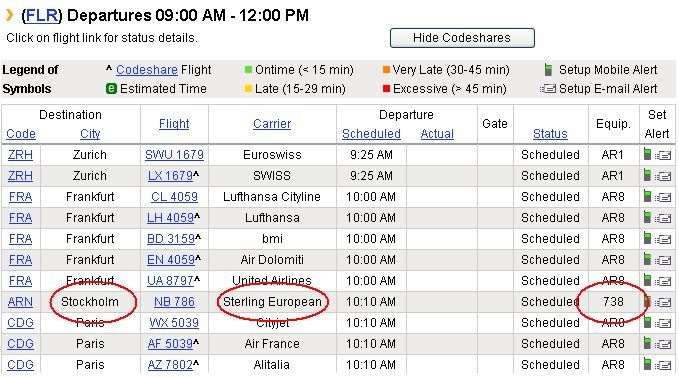Image resolution: width=679 pixels, height=377 pixels.
Task: Set e-mail alert for SWU 1679 flight
Action: [663, 155]
